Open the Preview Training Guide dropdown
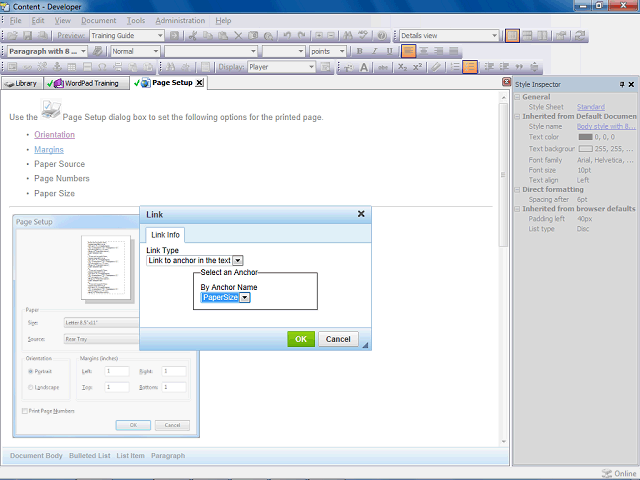 tap(127, 36)
